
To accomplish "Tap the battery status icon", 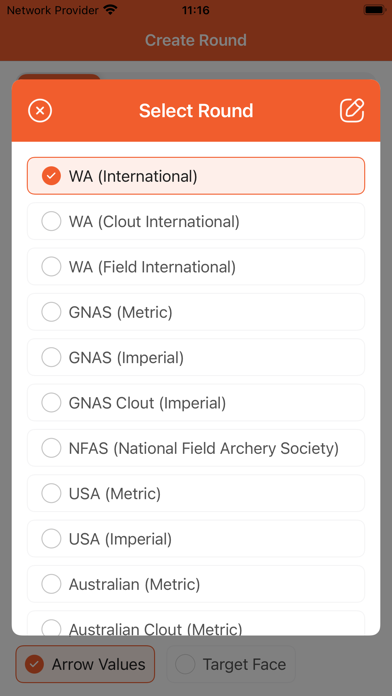I will coord(374,10).
